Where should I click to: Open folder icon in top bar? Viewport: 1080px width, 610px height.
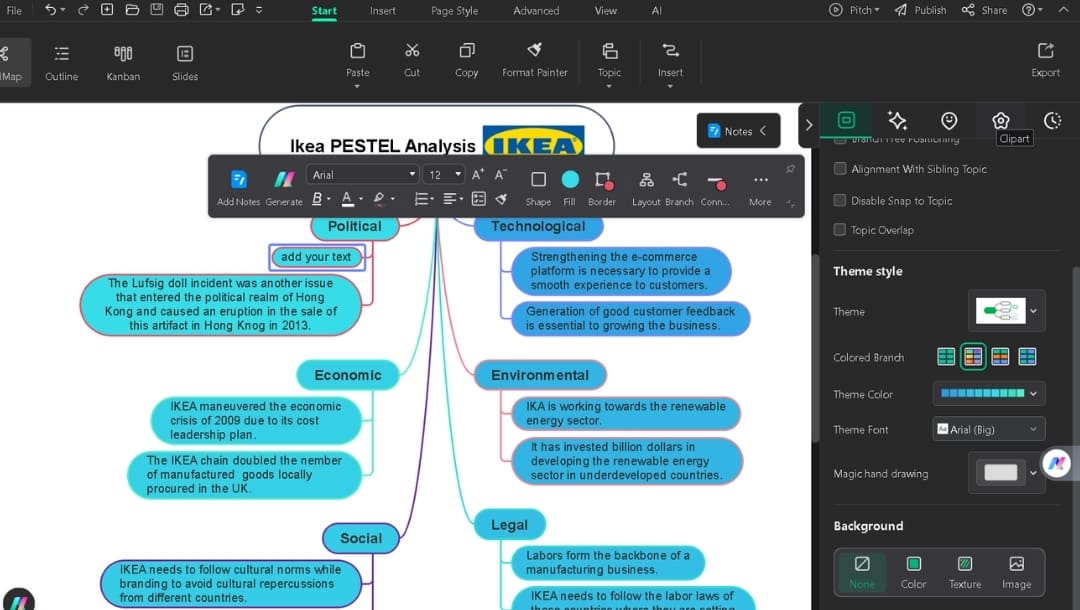132,10
